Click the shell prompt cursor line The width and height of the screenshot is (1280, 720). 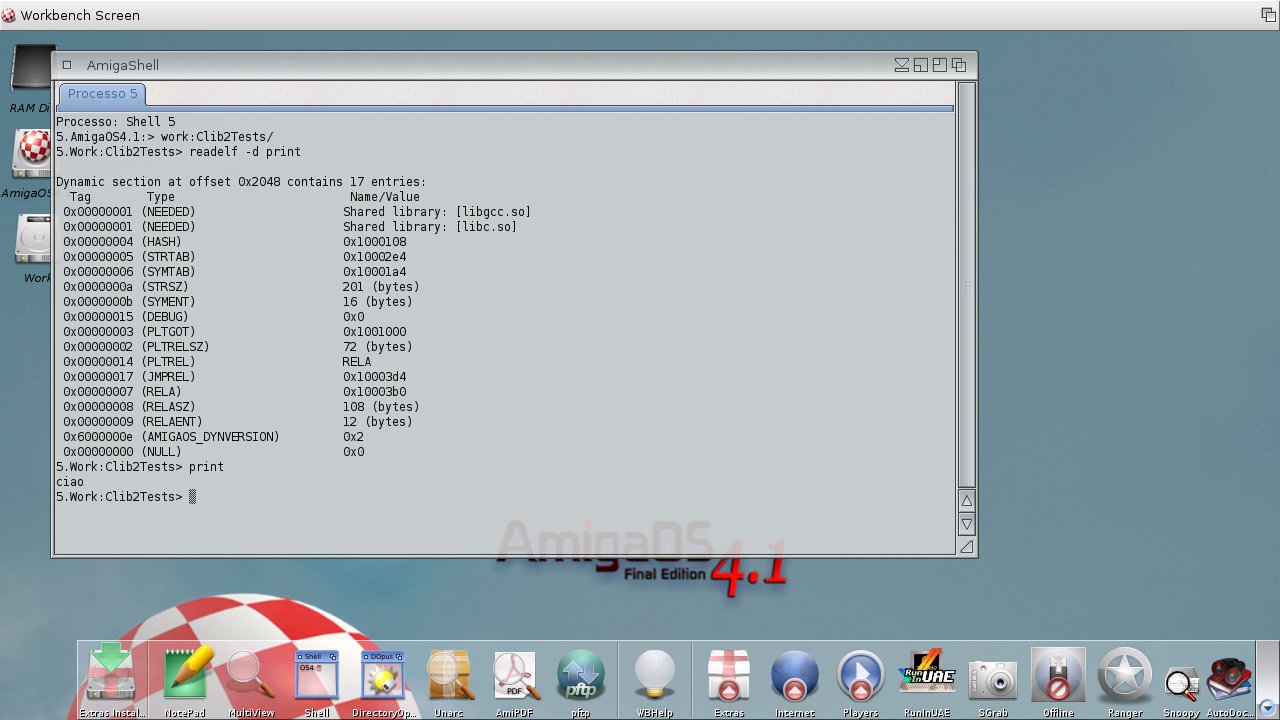click(126, 497)
